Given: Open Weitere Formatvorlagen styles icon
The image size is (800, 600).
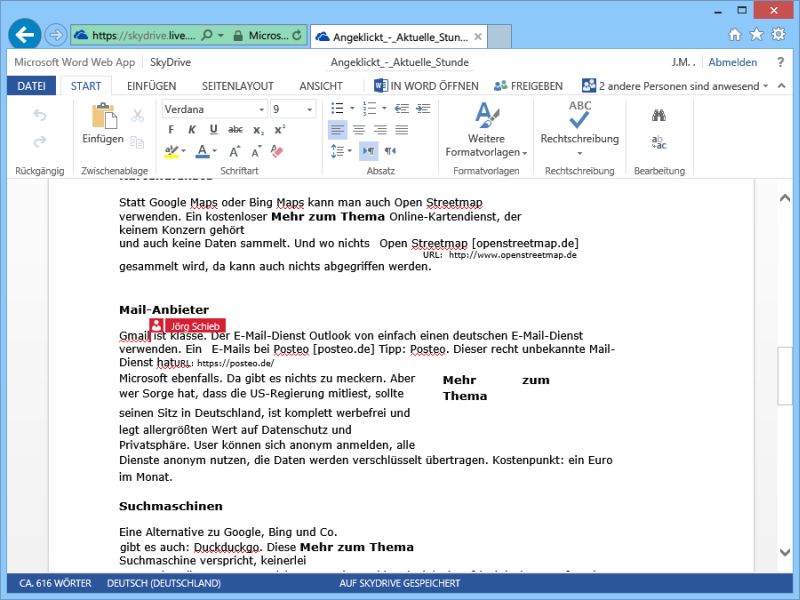Looking at the screenshot, I should 486,115.
